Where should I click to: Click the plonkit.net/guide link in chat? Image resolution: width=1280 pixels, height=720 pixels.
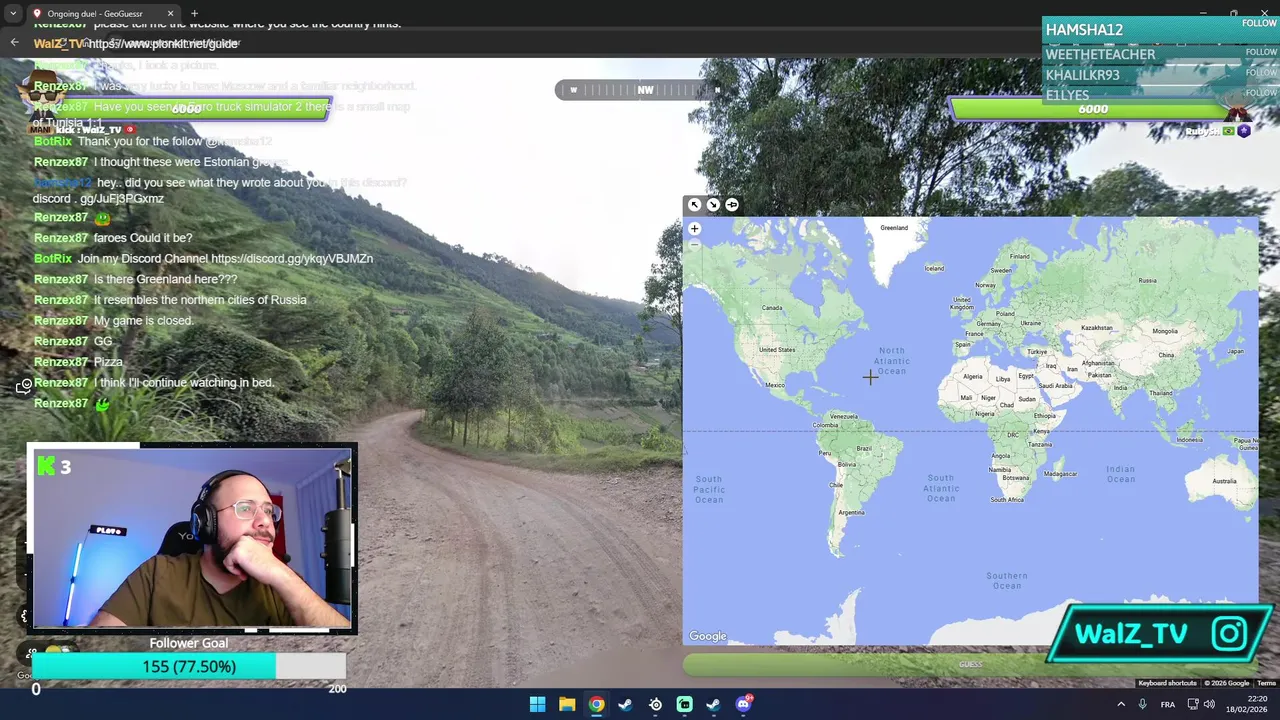165,44
